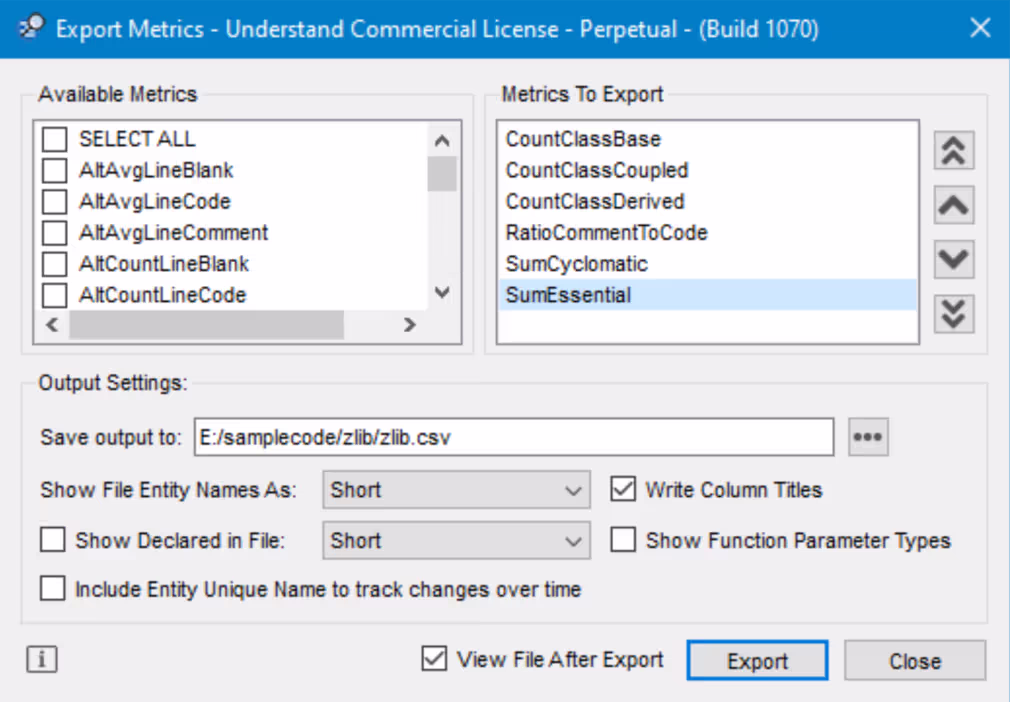This screenshot has height=702, width=1010.
Task: Browse for output file with ellipsis button
Action: point(868,437)
